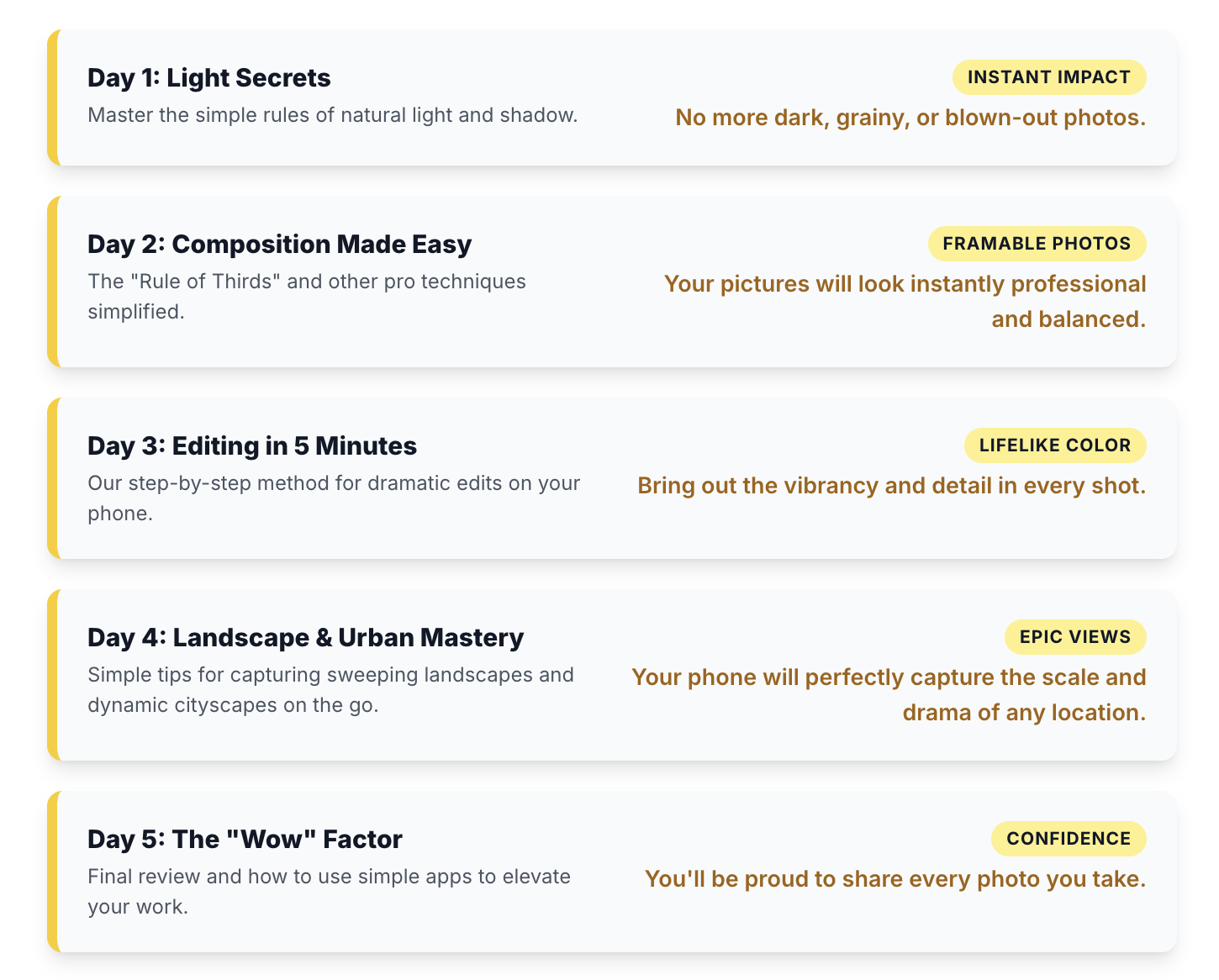Select the INSTANT IMPACT badge

(1048, 77)
